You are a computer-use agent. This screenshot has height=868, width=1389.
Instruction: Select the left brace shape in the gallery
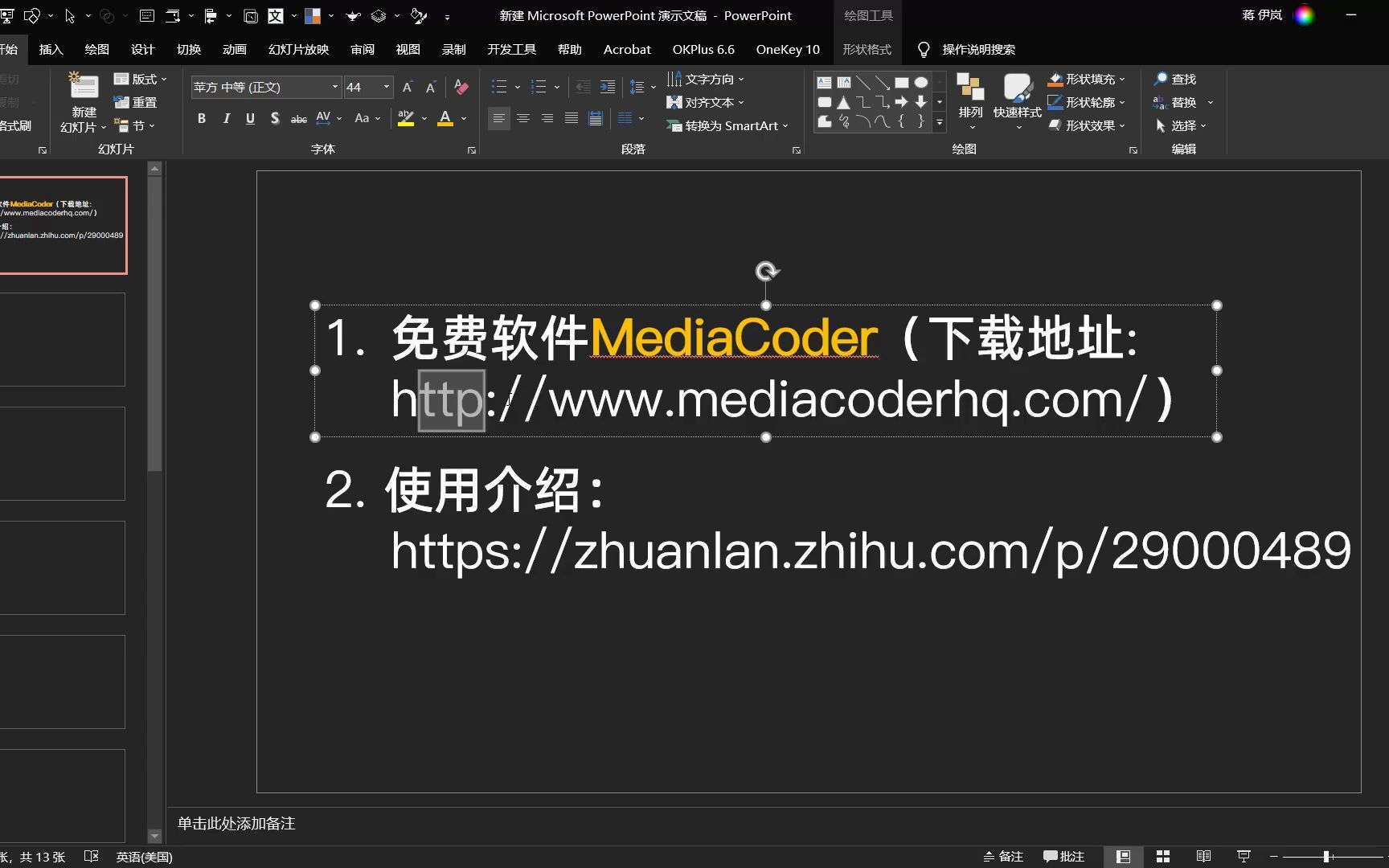click(x=902, y=121)
